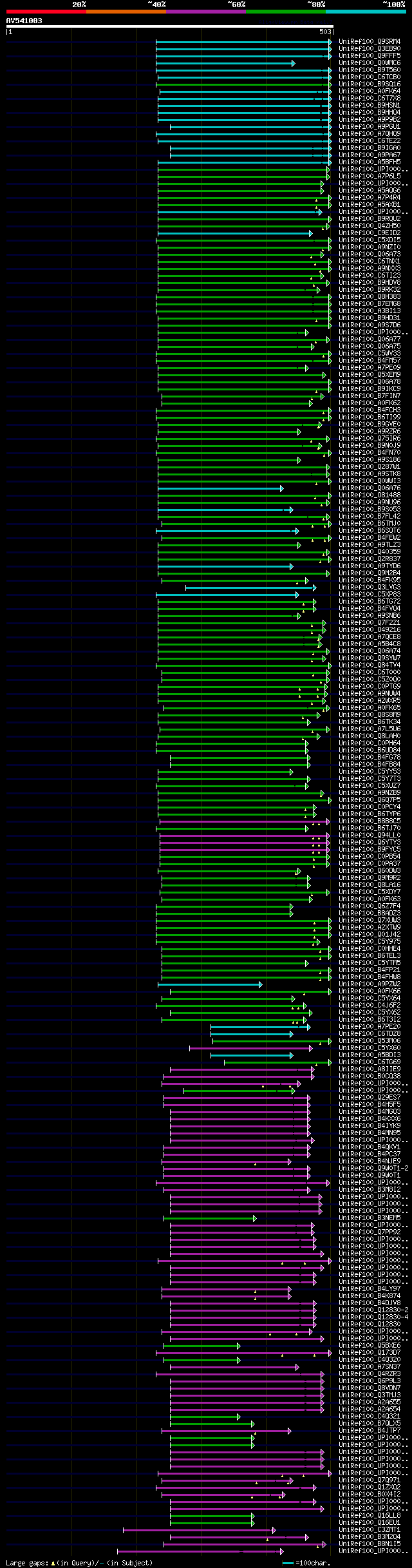412x1568 pixels.
Task: Open hit UniRef100_Q3EB90
Action: [x=370, y=49]
